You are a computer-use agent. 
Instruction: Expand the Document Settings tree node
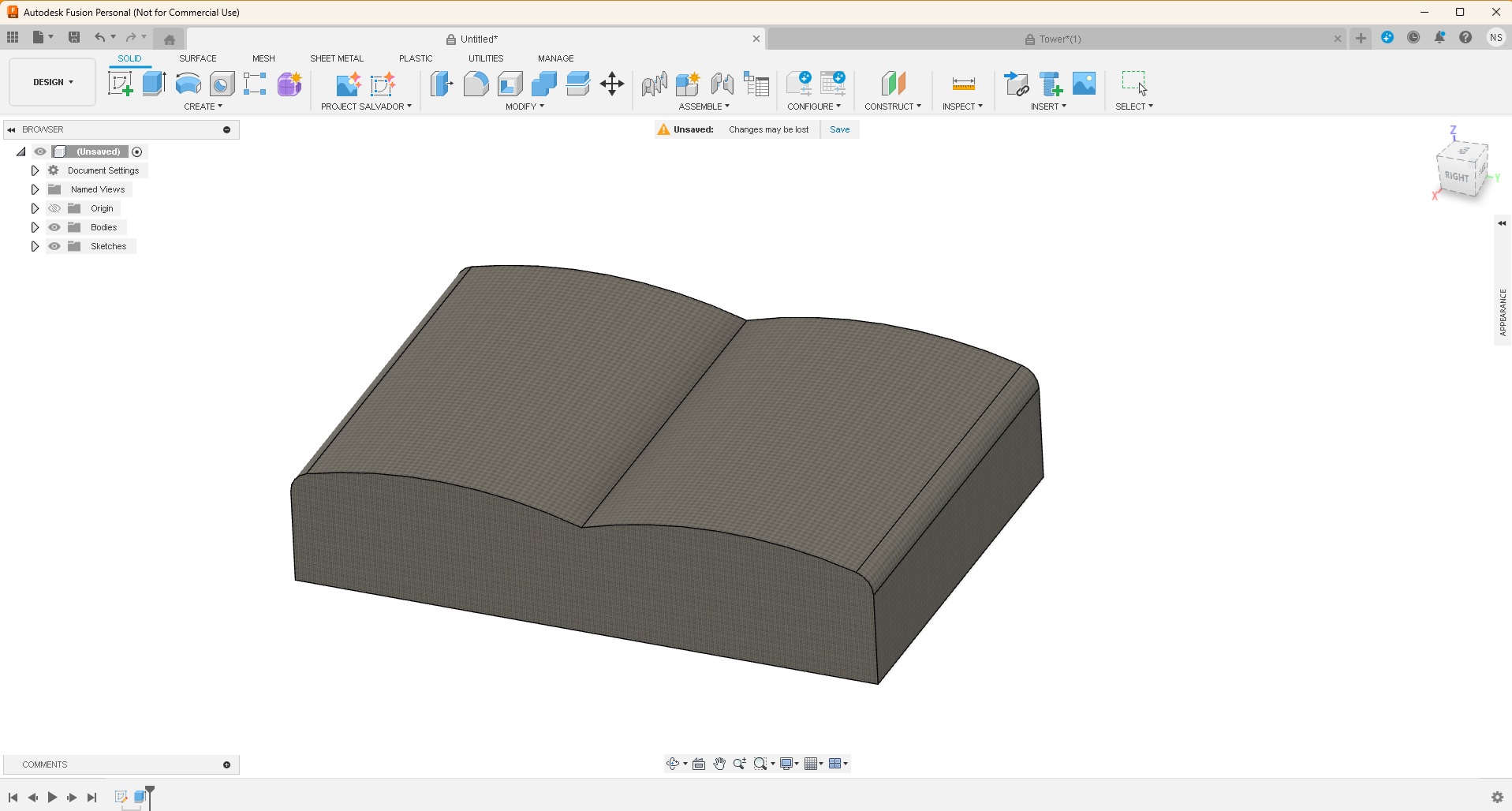(x=35, y=170)
